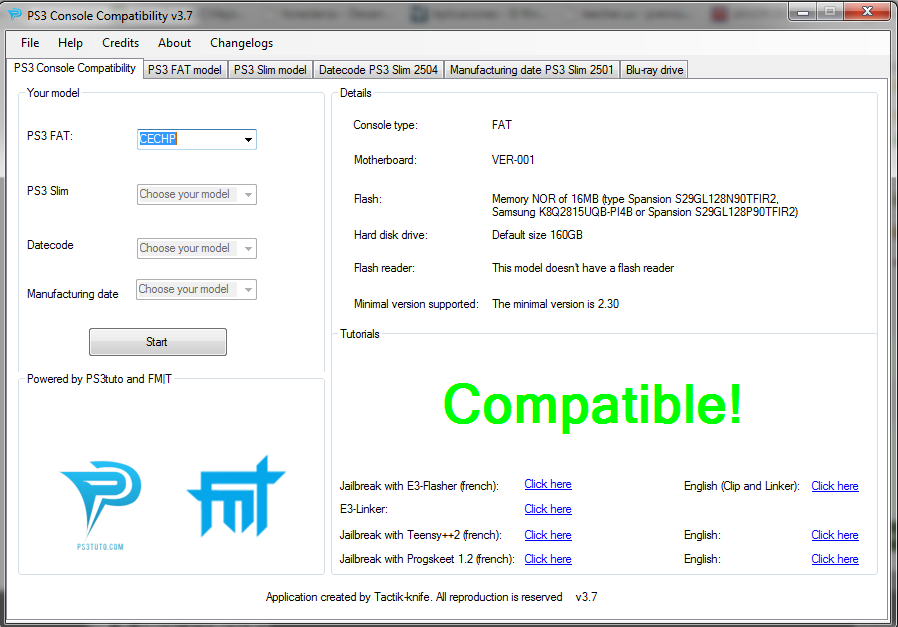Open Teensy++2 french jailbreak link
This screenshot has height=627, width=898.
tap(548, 535)
